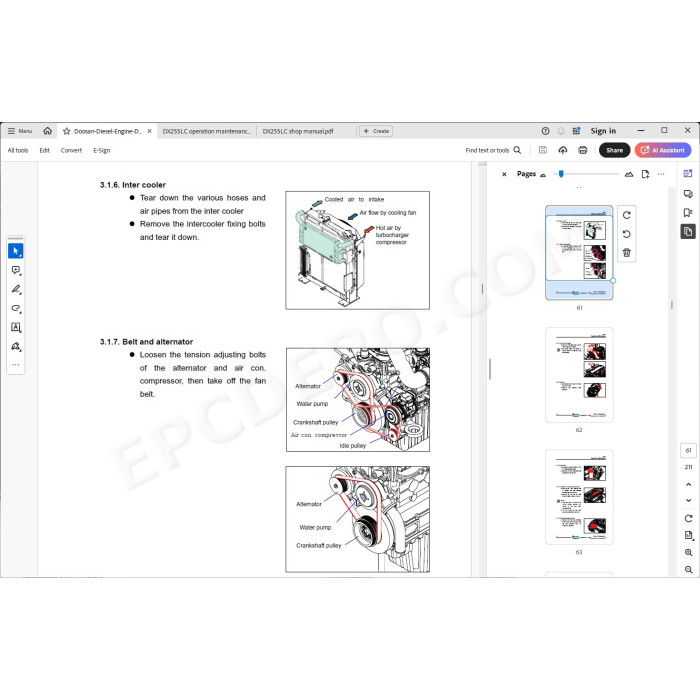This screenshot has width=700, height=700.
Task: Open the help question-mark icon
Action: coord(545,131)
